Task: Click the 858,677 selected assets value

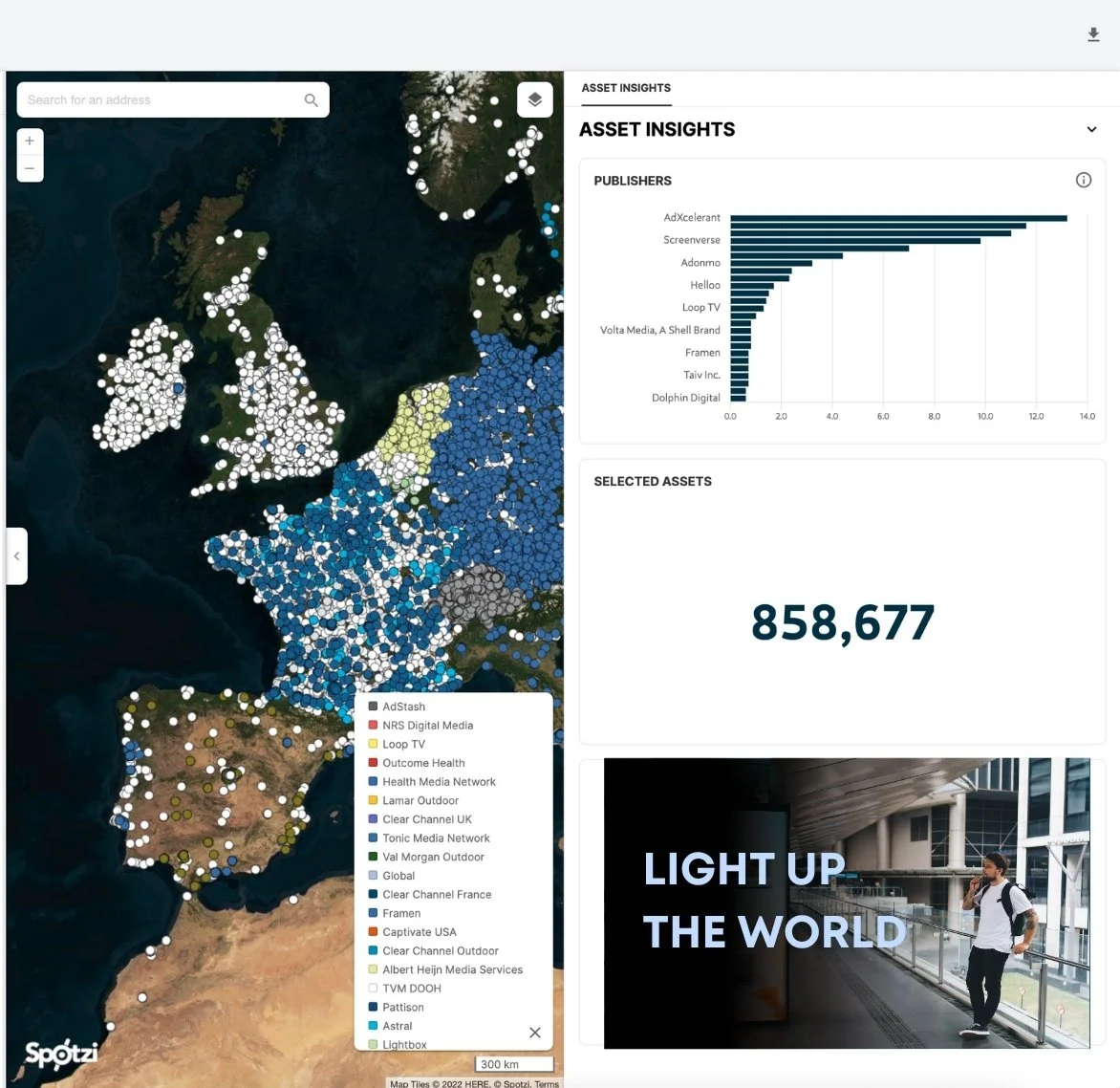Action: (x=842, y=622)
